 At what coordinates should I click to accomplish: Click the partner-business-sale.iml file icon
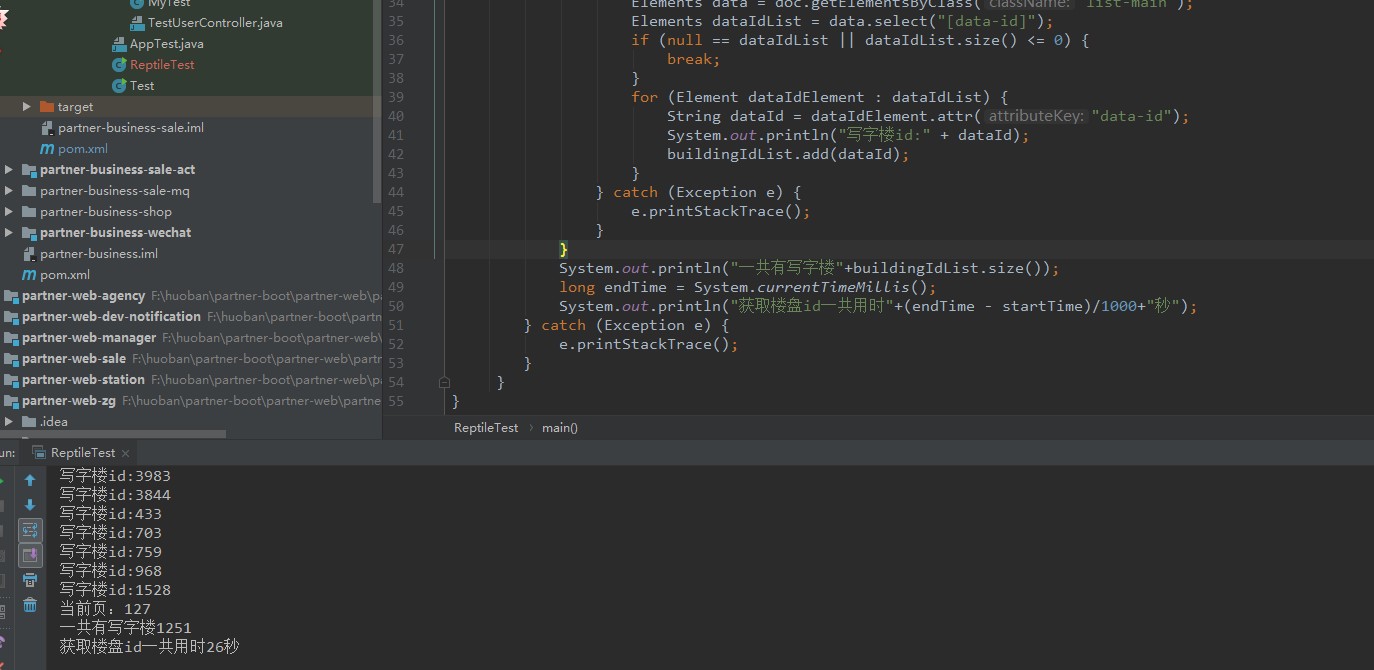(47, 128)
